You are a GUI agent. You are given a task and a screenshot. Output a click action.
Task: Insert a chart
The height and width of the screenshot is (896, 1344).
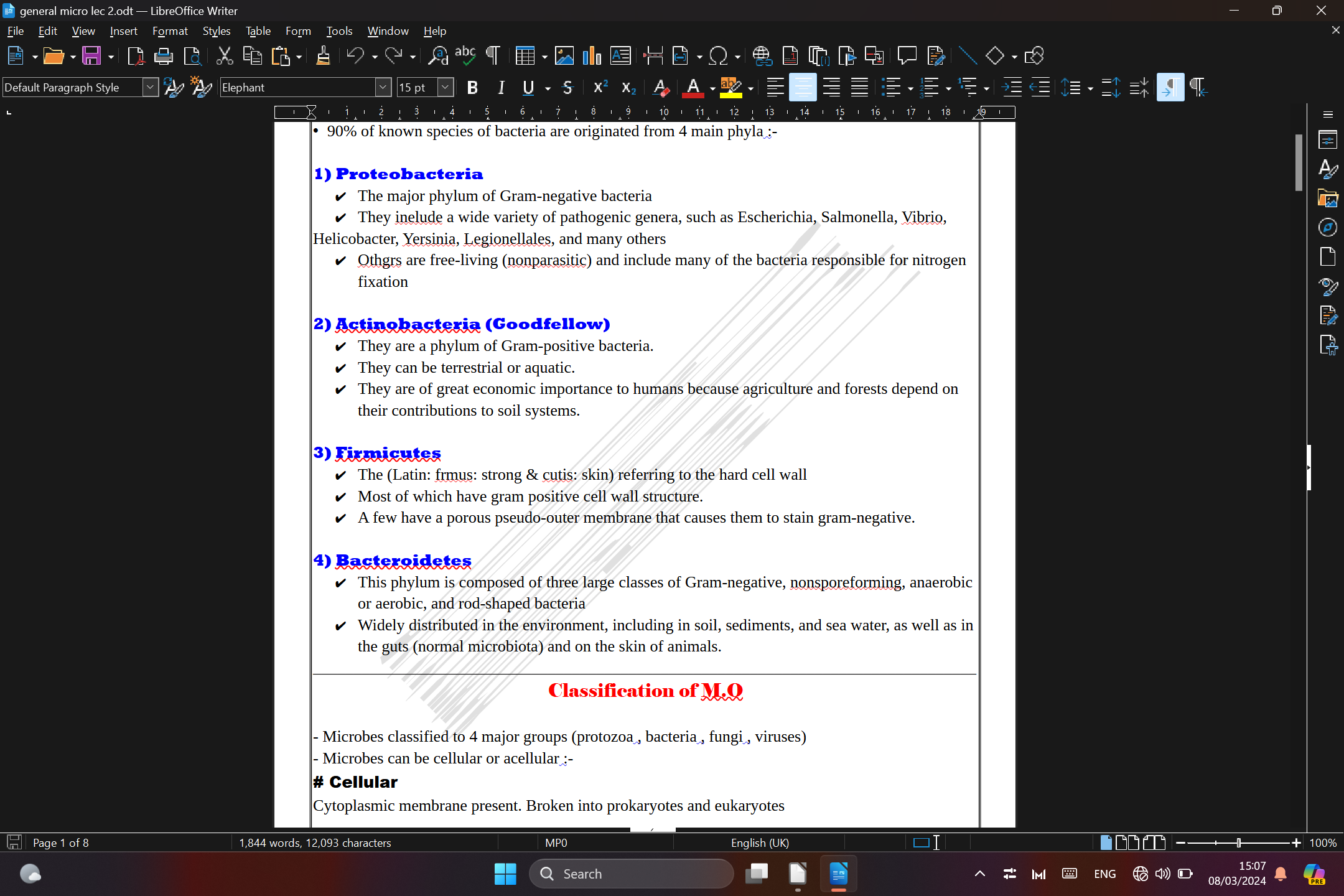point(592,56)
